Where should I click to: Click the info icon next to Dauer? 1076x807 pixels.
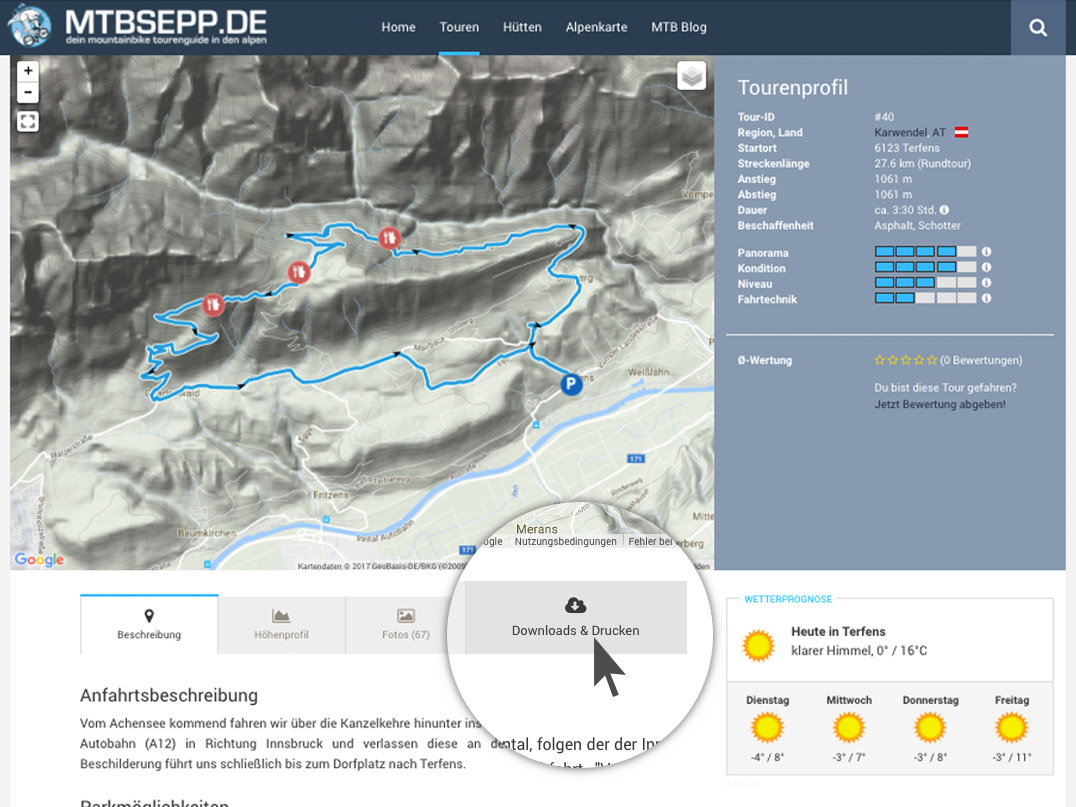click(x=944, y=210)
